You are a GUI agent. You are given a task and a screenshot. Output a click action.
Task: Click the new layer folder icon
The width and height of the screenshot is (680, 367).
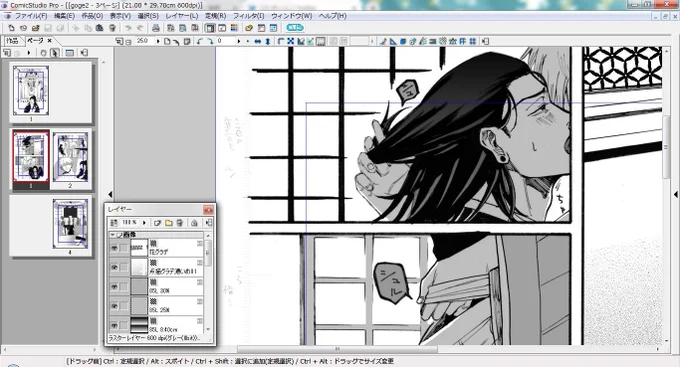click(x=169, y=223)
